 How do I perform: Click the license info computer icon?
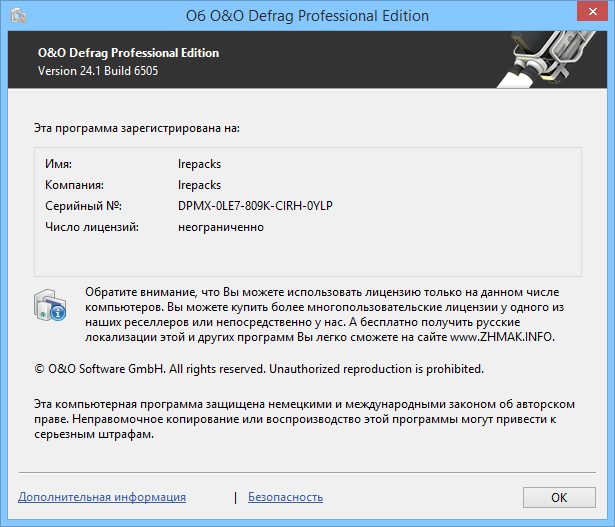50,305
